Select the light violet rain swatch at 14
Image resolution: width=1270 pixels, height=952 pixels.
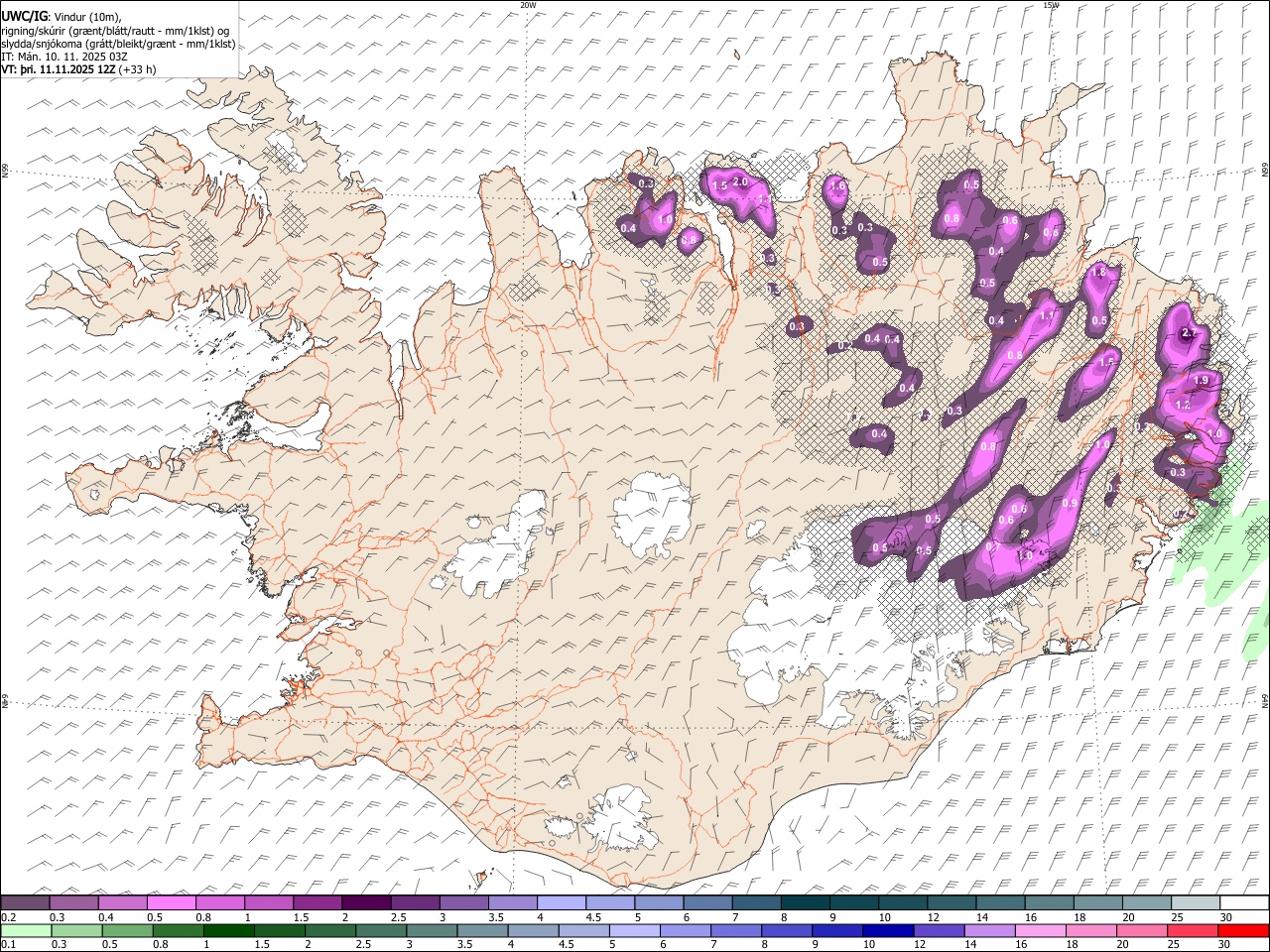[989, 930]
